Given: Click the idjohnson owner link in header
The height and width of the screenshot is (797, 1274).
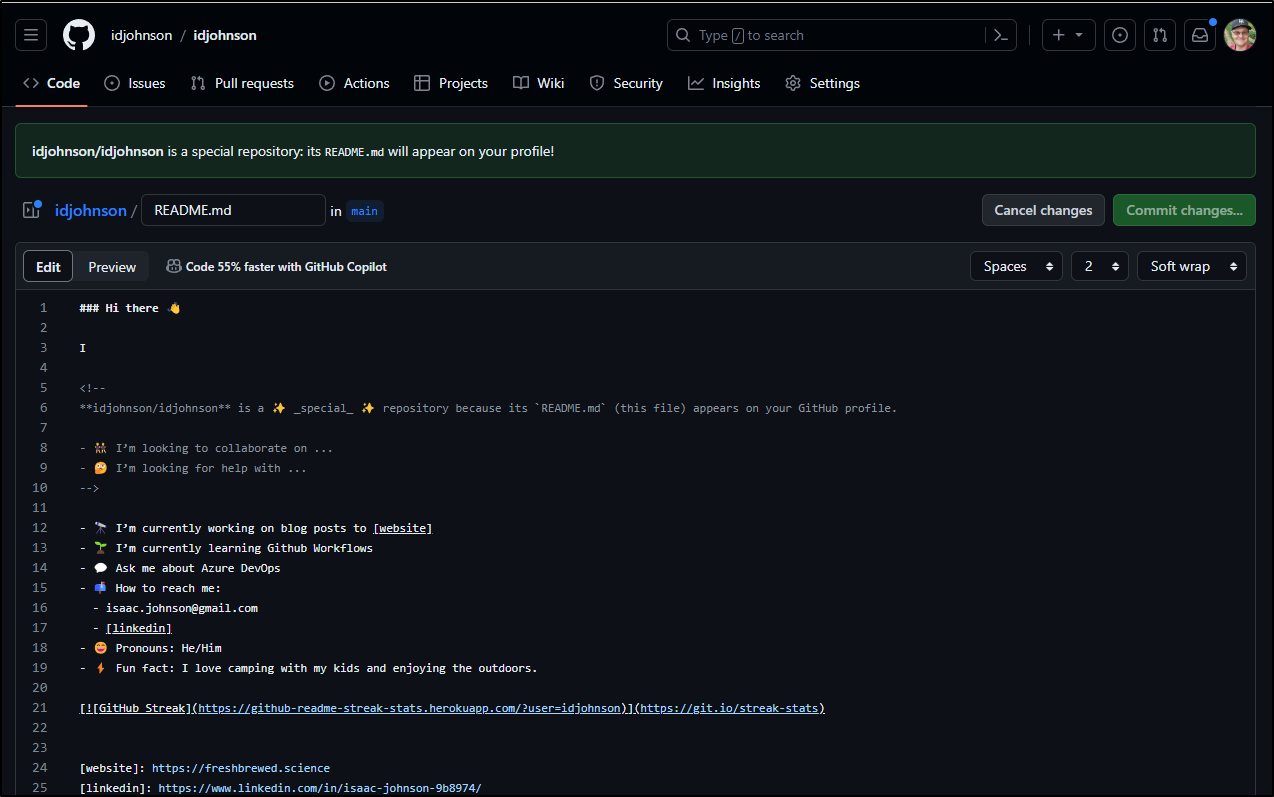Looking at the screenshot, I should 142,35.
